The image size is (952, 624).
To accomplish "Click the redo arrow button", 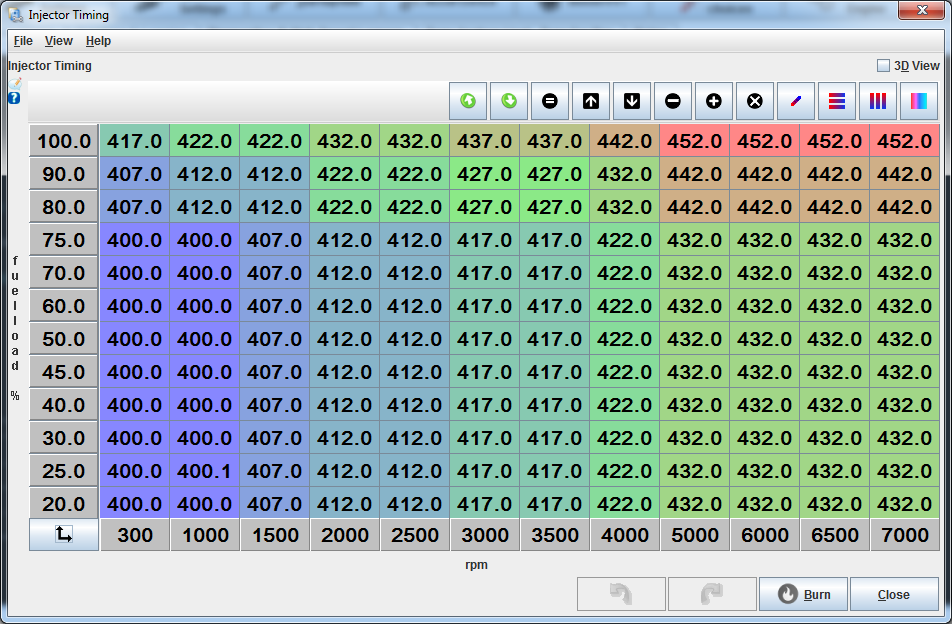I will point(712,594).
